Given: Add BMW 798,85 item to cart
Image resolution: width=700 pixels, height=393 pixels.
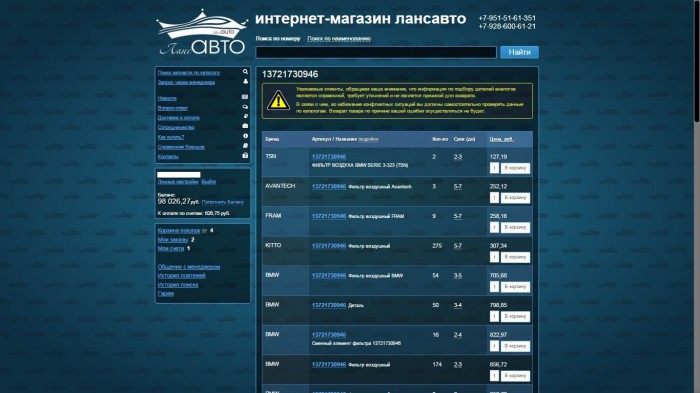Looking at the screenshot, I should point(515,317).
